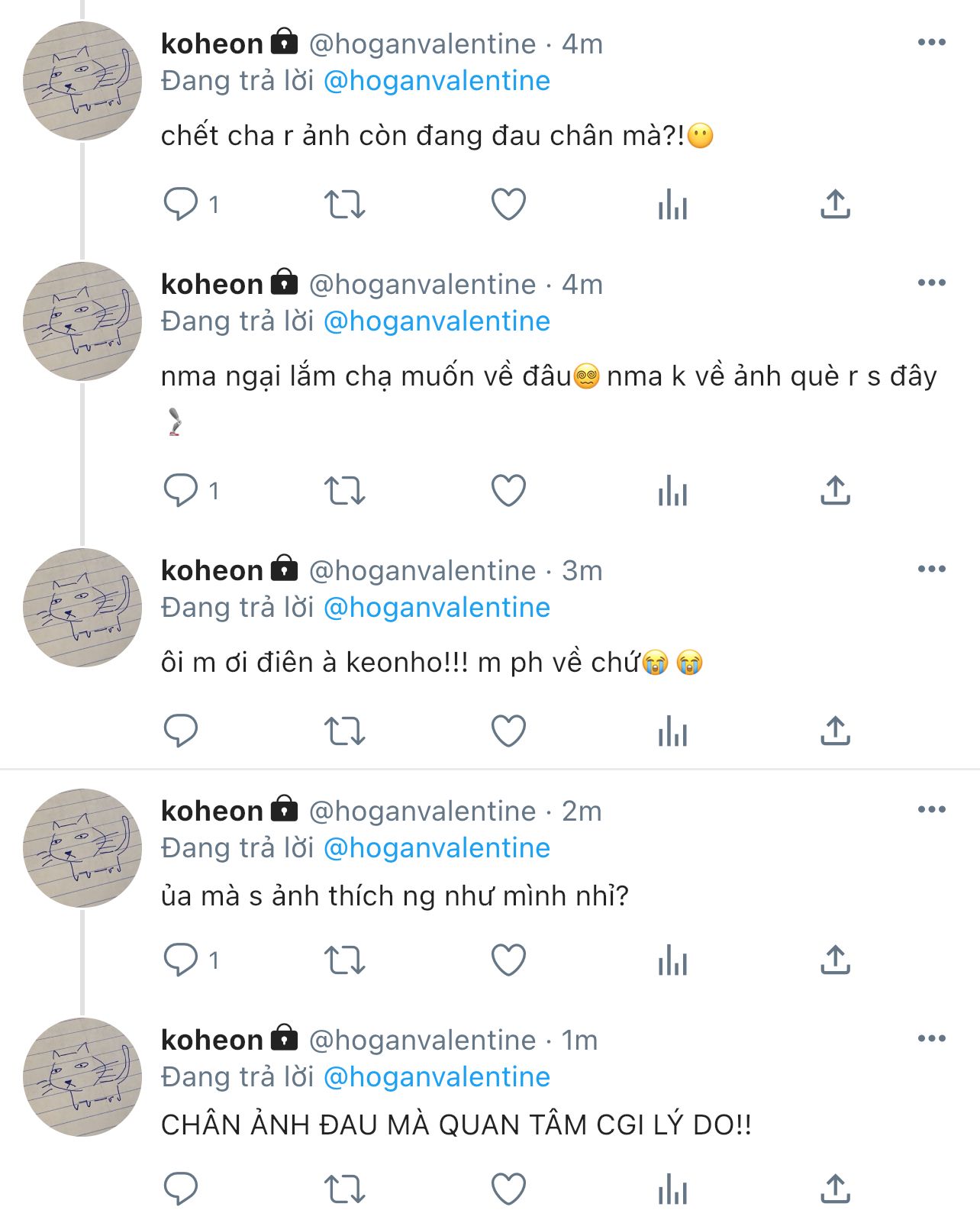Reply to the "chết cha r" tweet
980x1223 pixels.
pyautogui.click(x=181, y=204)
